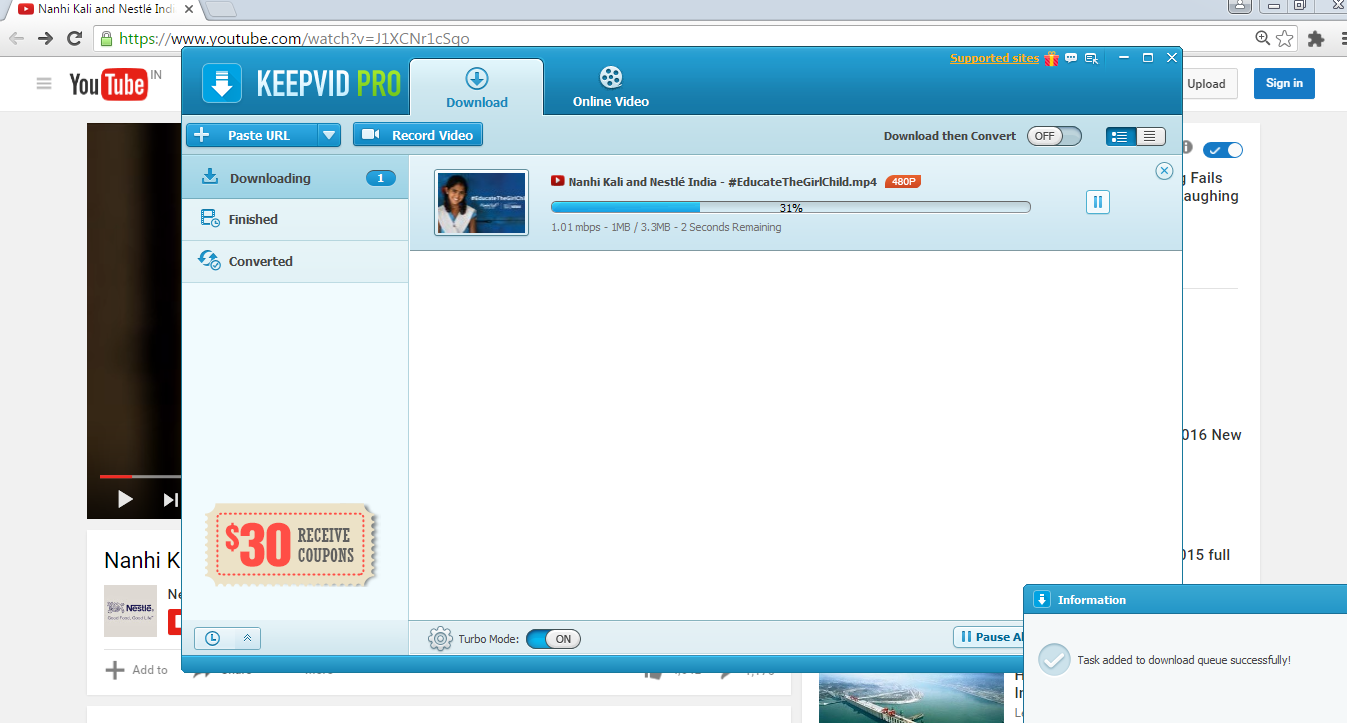
Task: Remove the Nanhi Kali download task
Action: [1164, 171]
